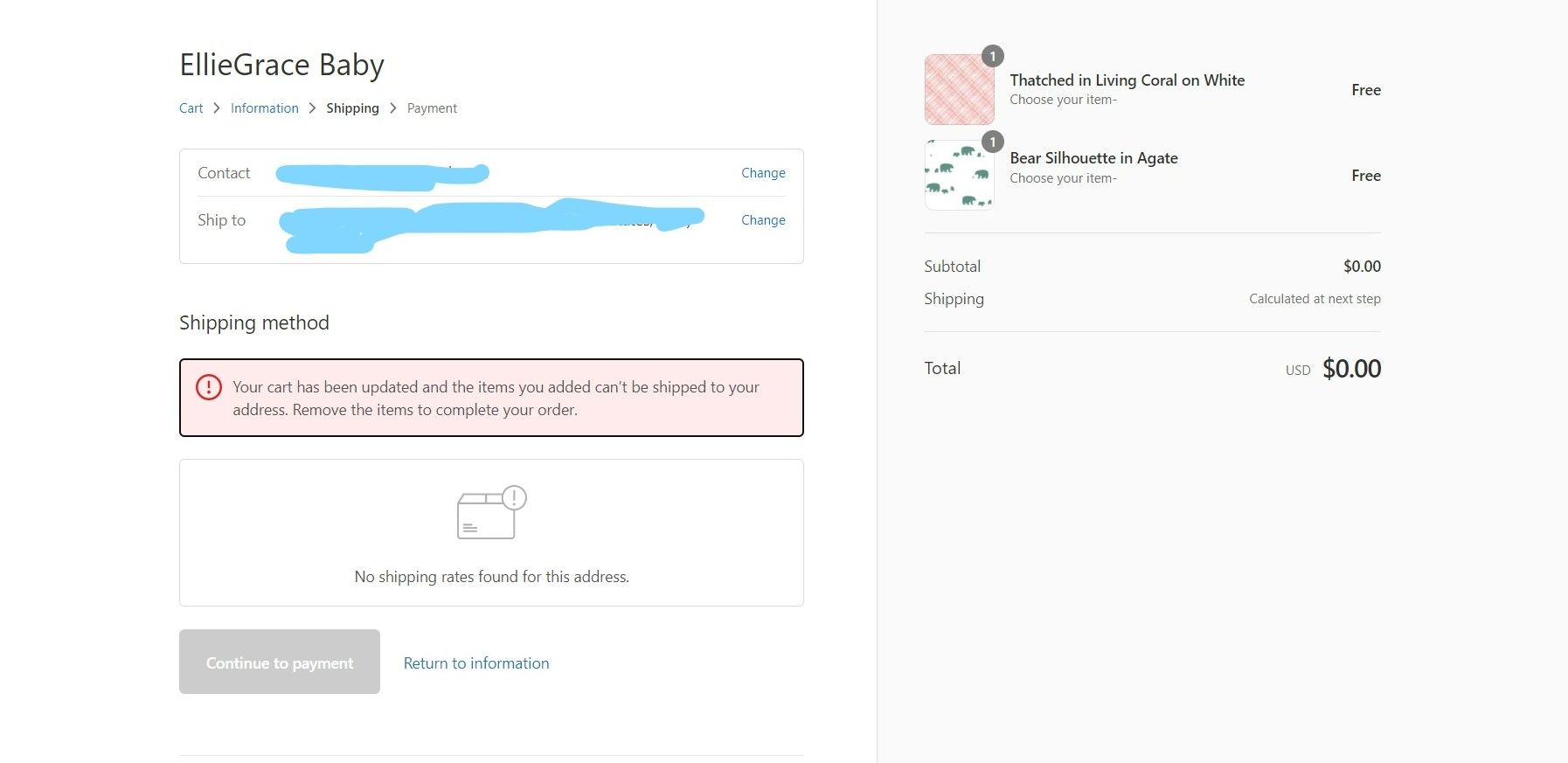Select the Payment breadcrumb step
Screen dimensions: 1568x763
point(432,108)
